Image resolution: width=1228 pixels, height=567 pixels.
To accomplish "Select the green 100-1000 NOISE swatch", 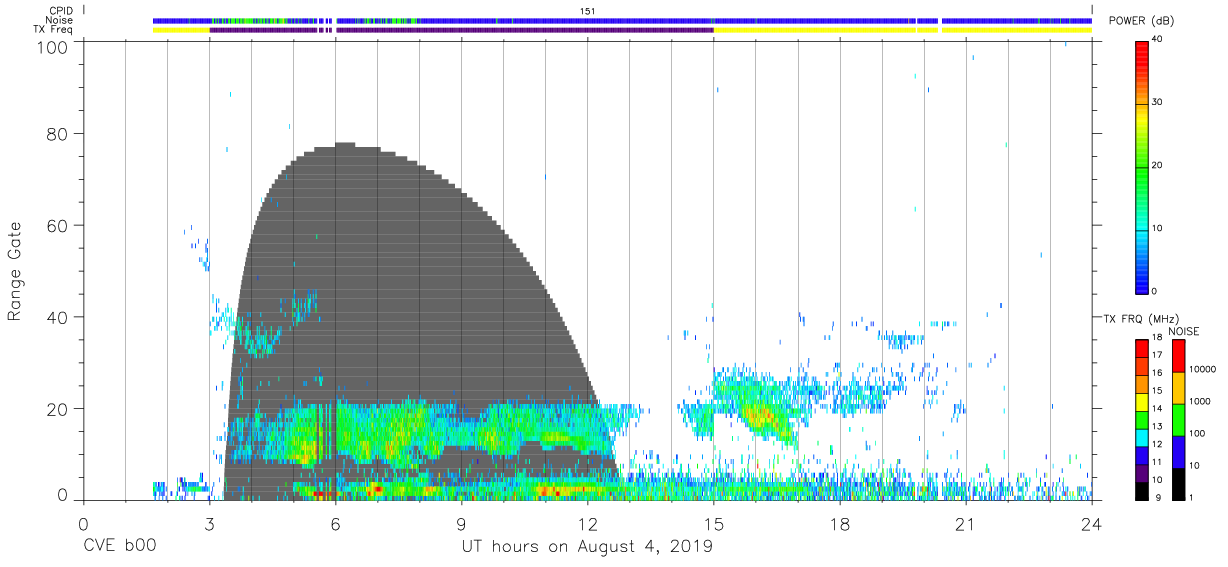I will [x=1178, y=419].
